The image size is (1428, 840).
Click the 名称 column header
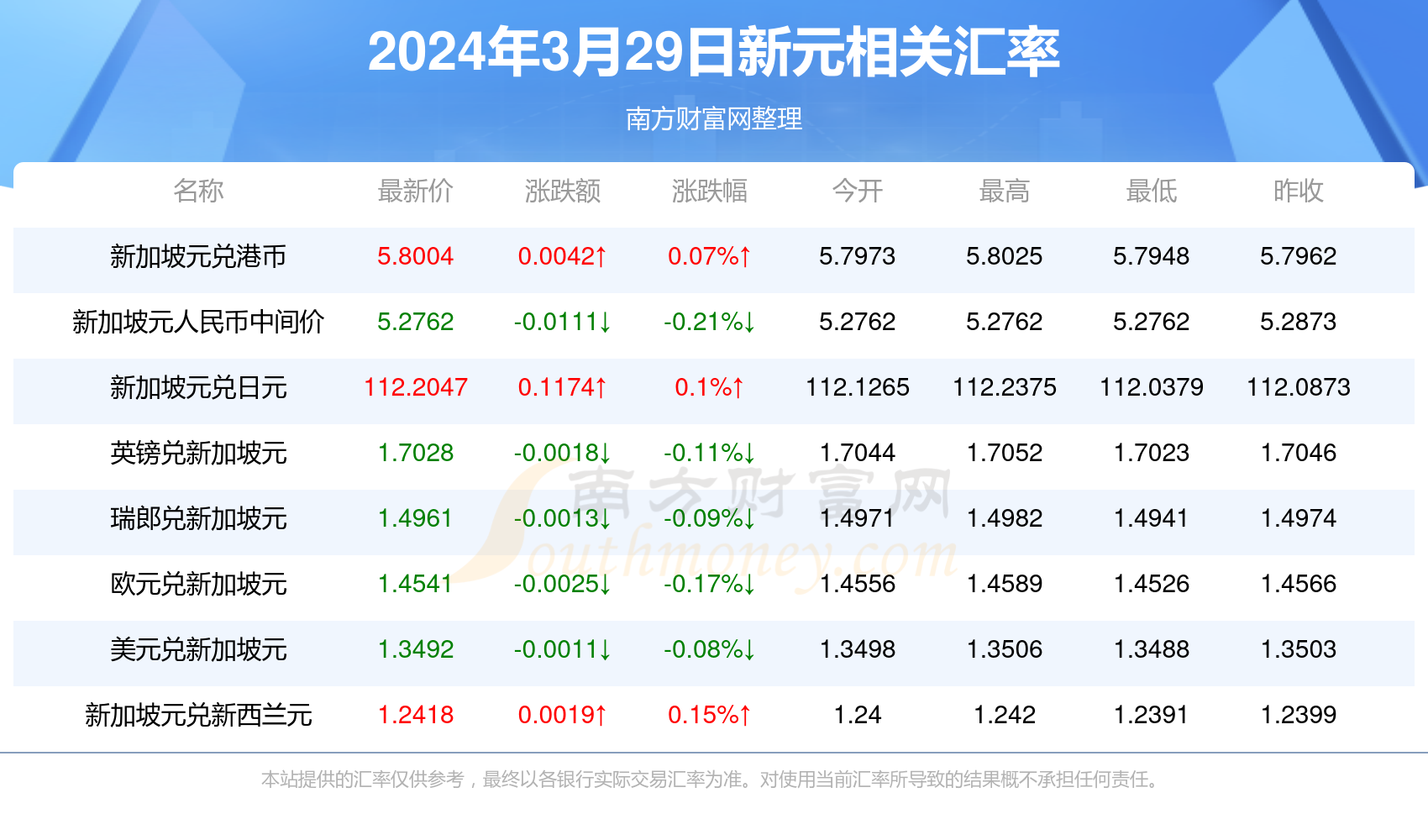tap(198, 191)
